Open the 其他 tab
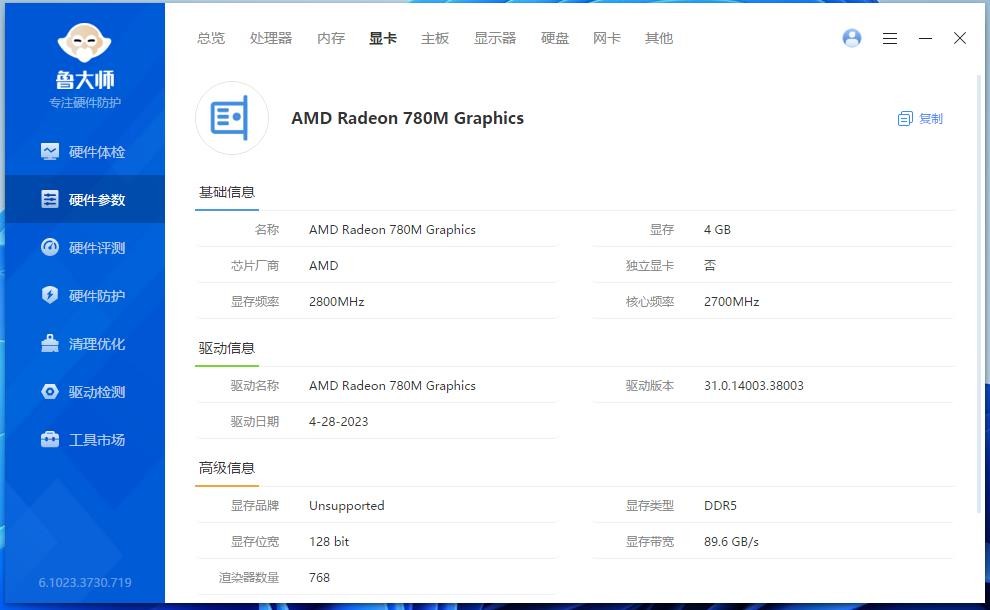Image resolution: width=990 pixels, height=610 pixels. [x=659, y=38]
